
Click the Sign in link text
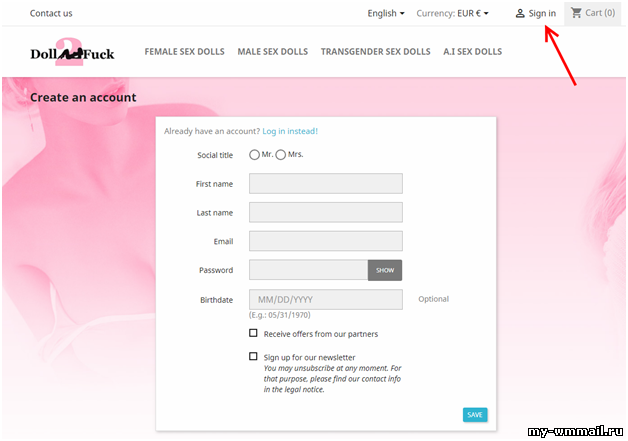[x=542, y=13]
